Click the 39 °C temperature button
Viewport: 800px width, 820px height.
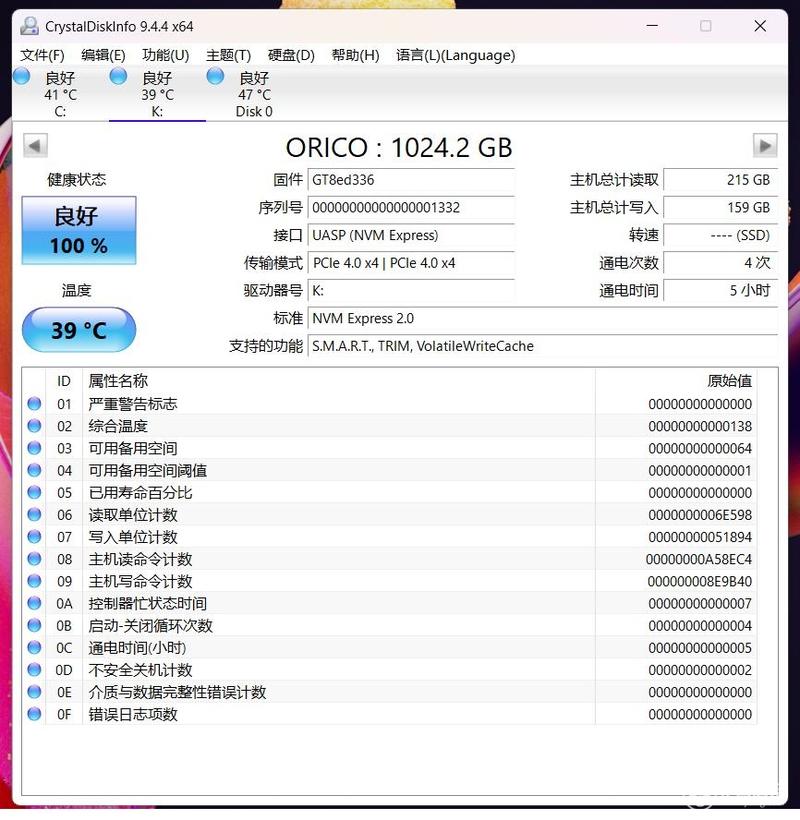[79, 330]
